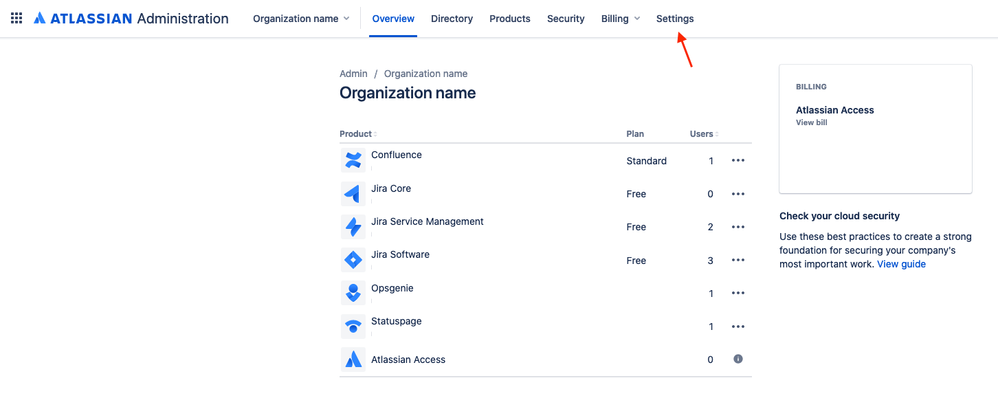Click Organization name breadcrumb link
This screenshot has height=407, width=998.
coord(426,74)
